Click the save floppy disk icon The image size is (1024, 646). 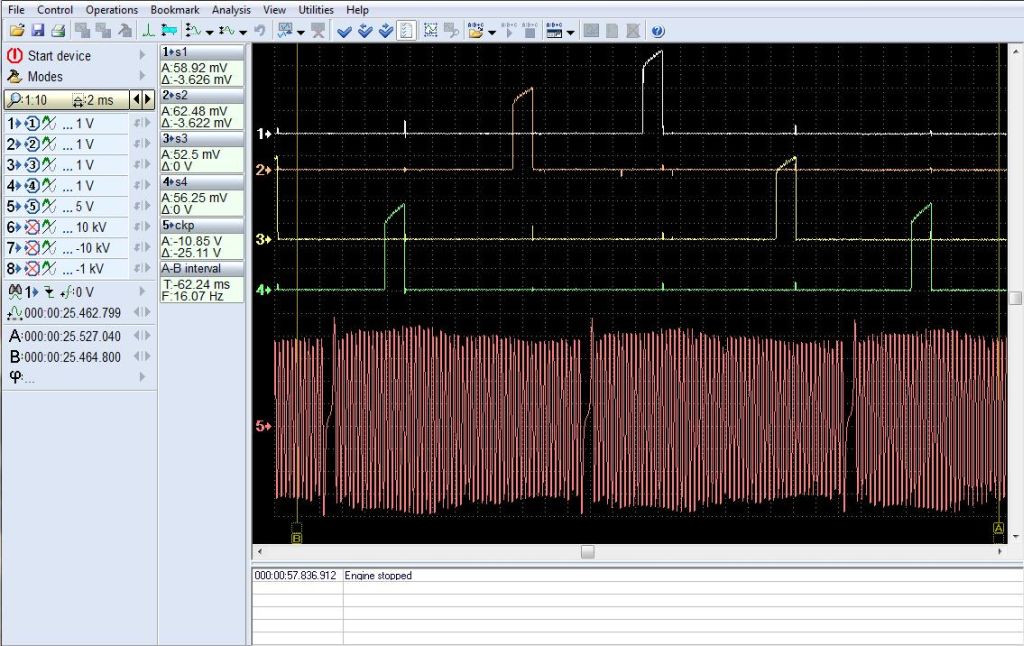(37, 31)
